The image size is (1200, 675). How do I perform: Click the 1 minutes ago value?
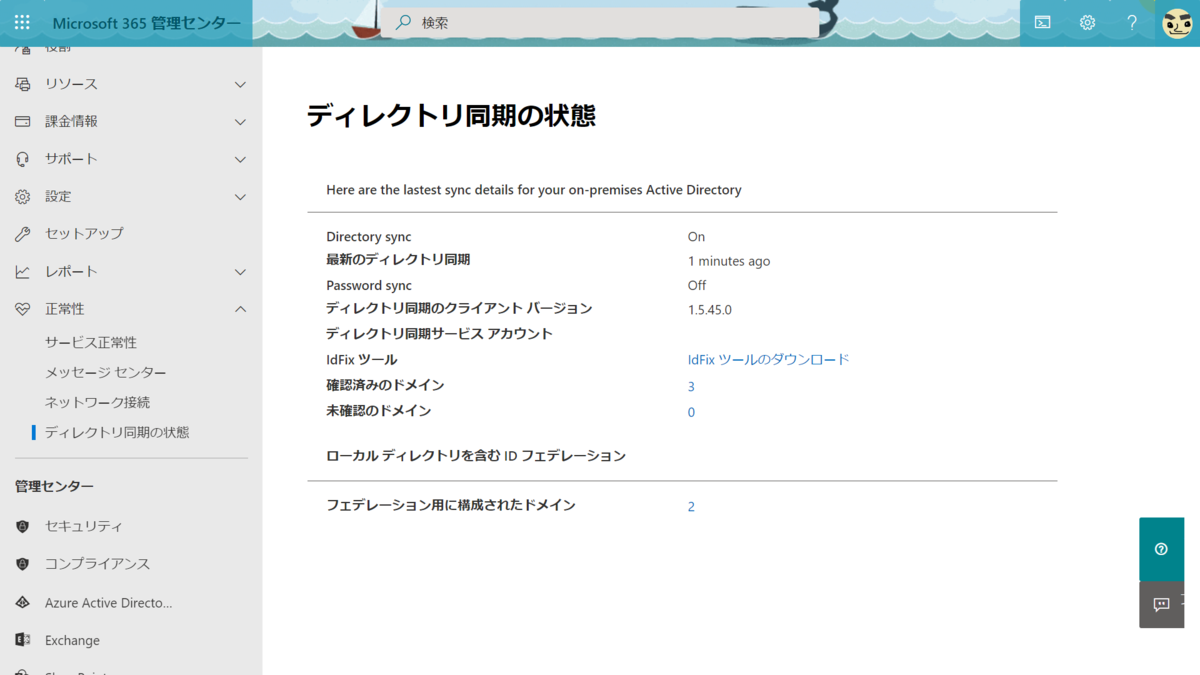coord(729,261)
